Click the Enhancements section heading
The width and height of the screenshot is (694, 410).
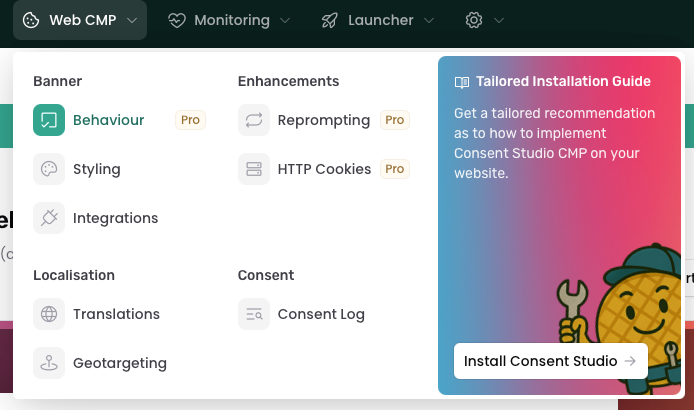[289, 81]
